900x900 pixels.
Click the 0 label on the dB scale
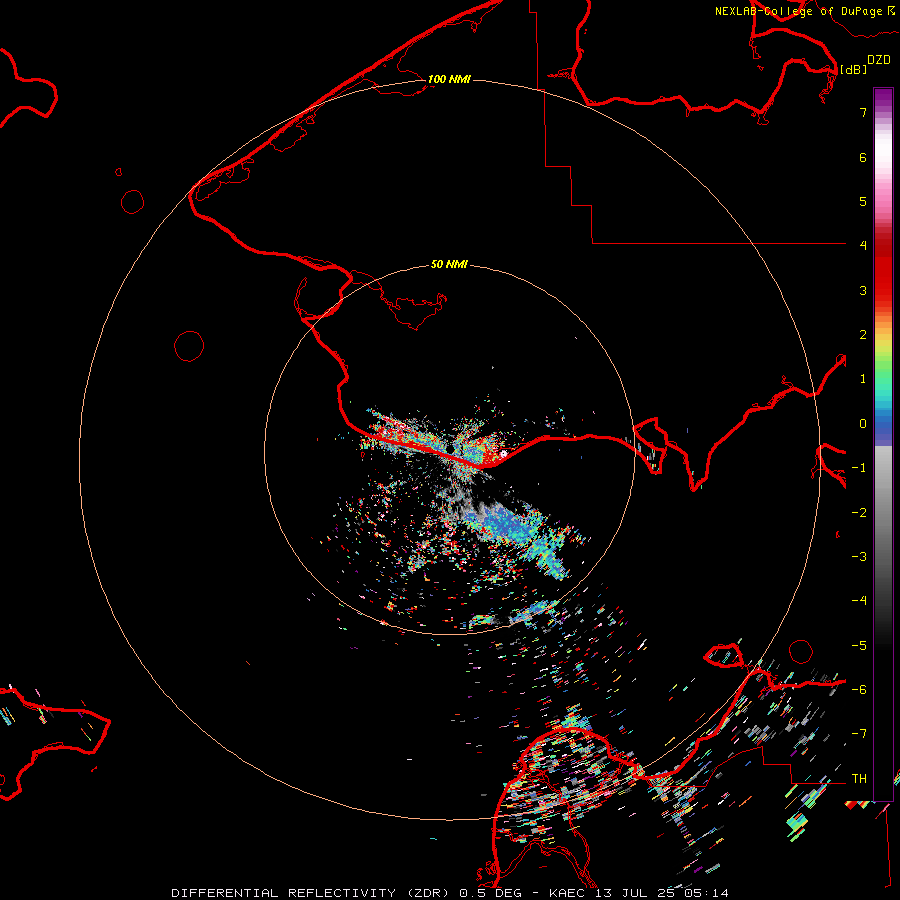[x=863, y=424]
